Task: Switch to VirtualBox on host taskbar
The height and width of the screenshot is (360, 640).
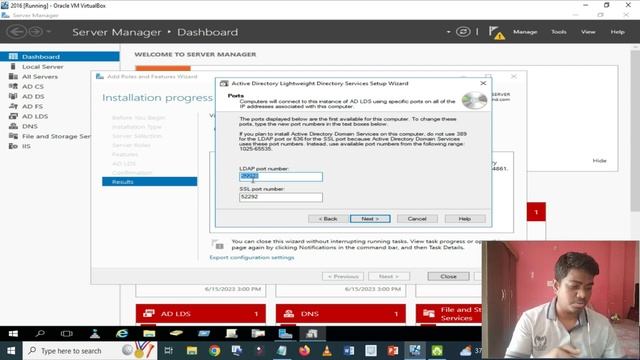Action: point(415,351)
